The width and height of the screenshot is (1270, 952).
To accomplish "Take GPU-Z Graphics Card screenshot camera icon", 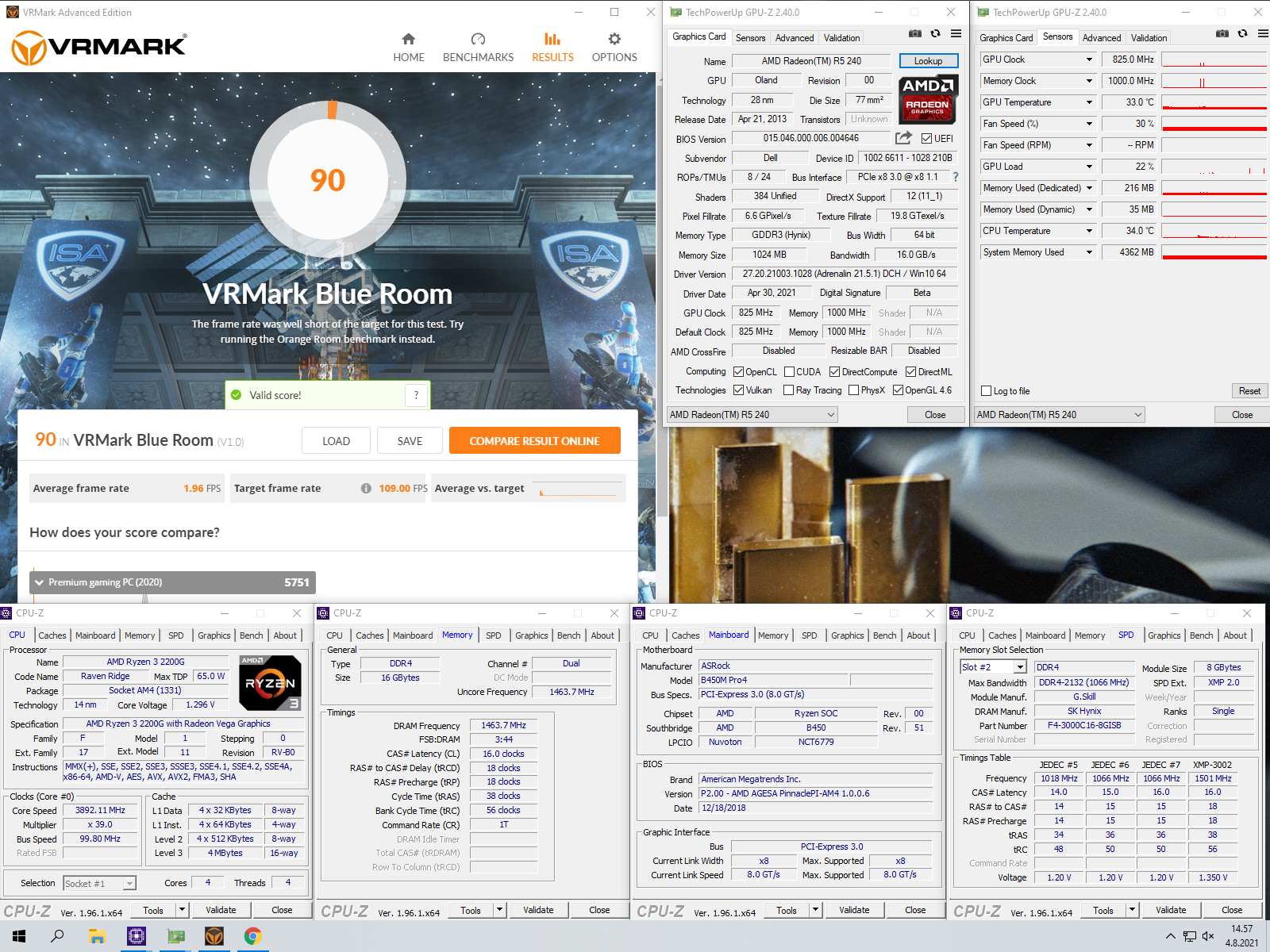I will coord(915,33).
